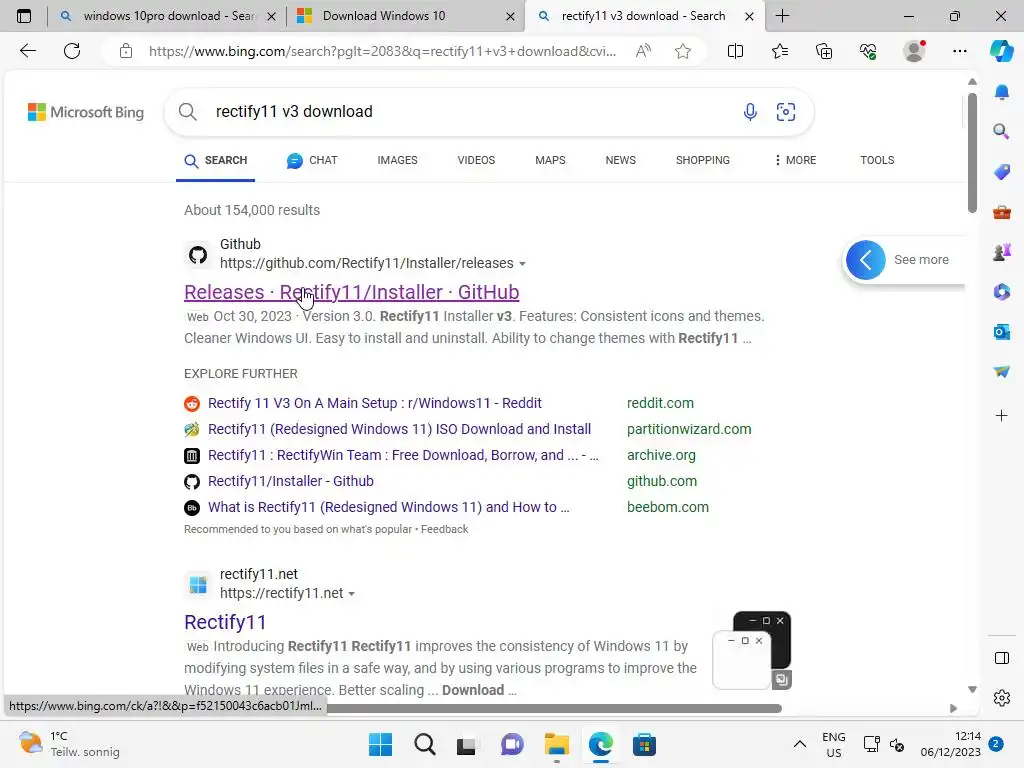Image resolution: width=1024 pixels, height=768 pixels.
Task: Open Rectify11/Installer - Github link
Action: (x=291, y=481)
